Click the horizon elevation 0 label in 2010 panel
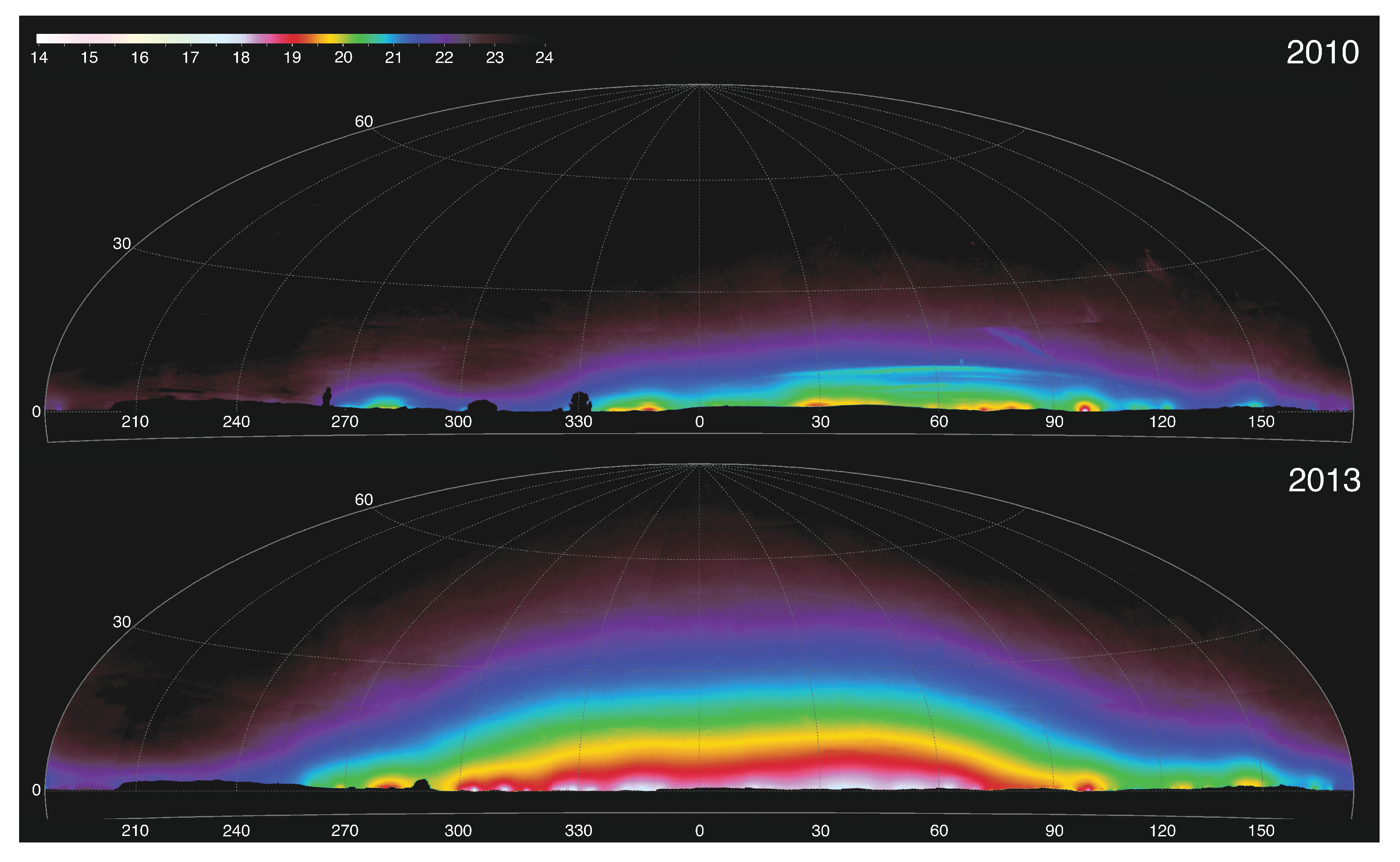This screenshot has width=1400, height=862. [x=36, y=411]
